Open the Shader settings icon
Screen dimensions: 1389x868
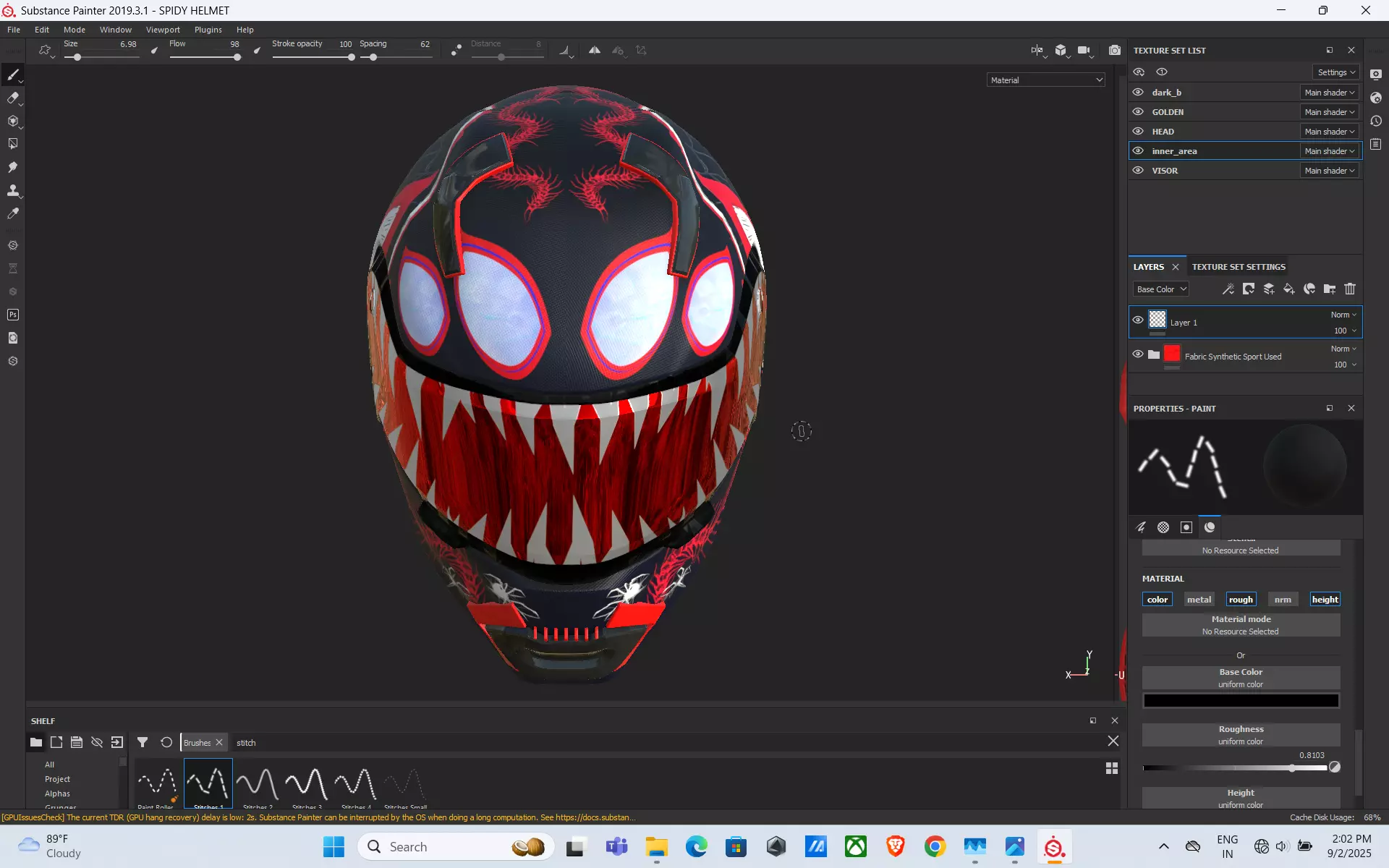tap(1376, 98)
